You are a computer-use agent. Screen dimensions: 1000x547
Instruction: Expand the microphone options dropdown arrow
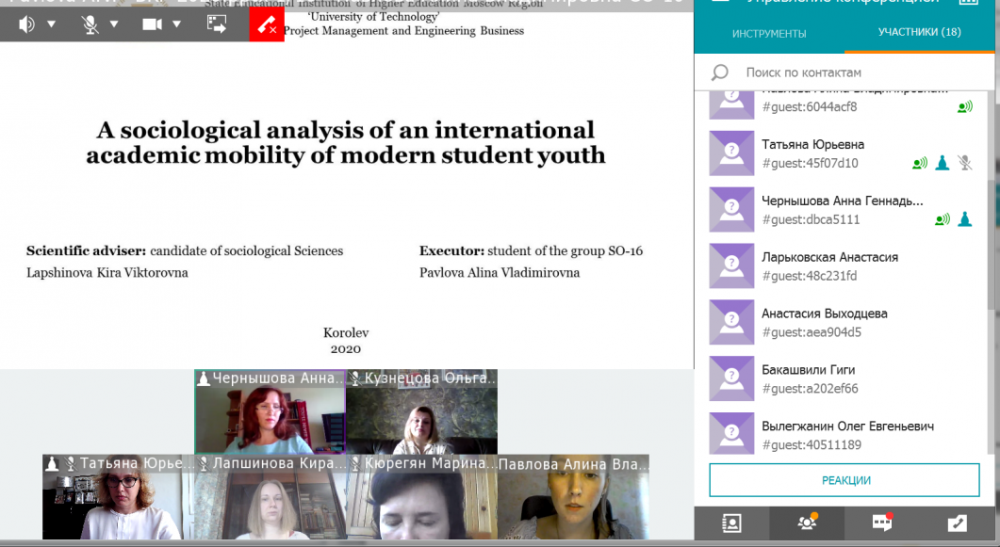pos(114,25)
